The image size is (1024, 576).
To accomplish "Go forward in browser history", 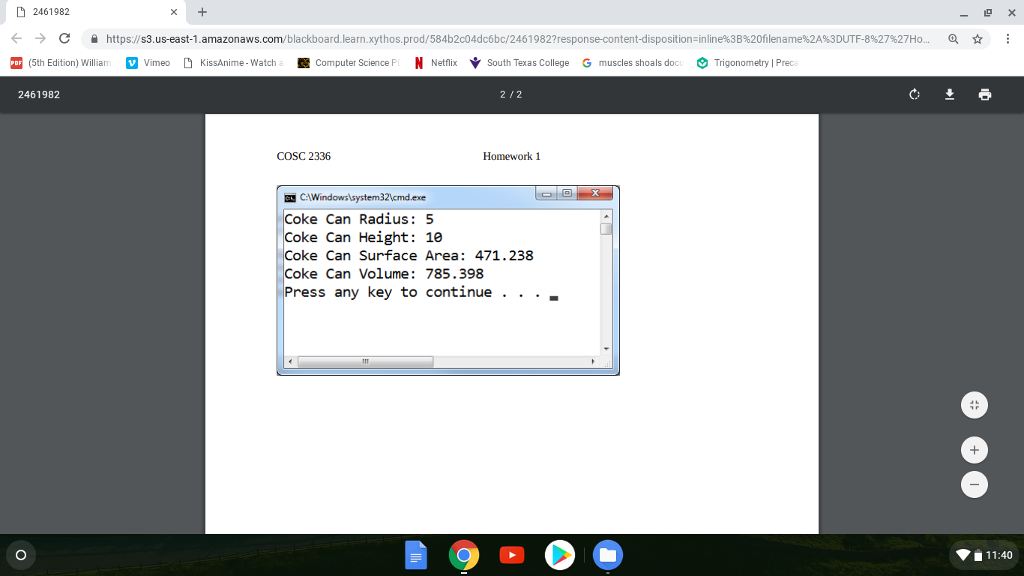I will [x=40, y=39].
